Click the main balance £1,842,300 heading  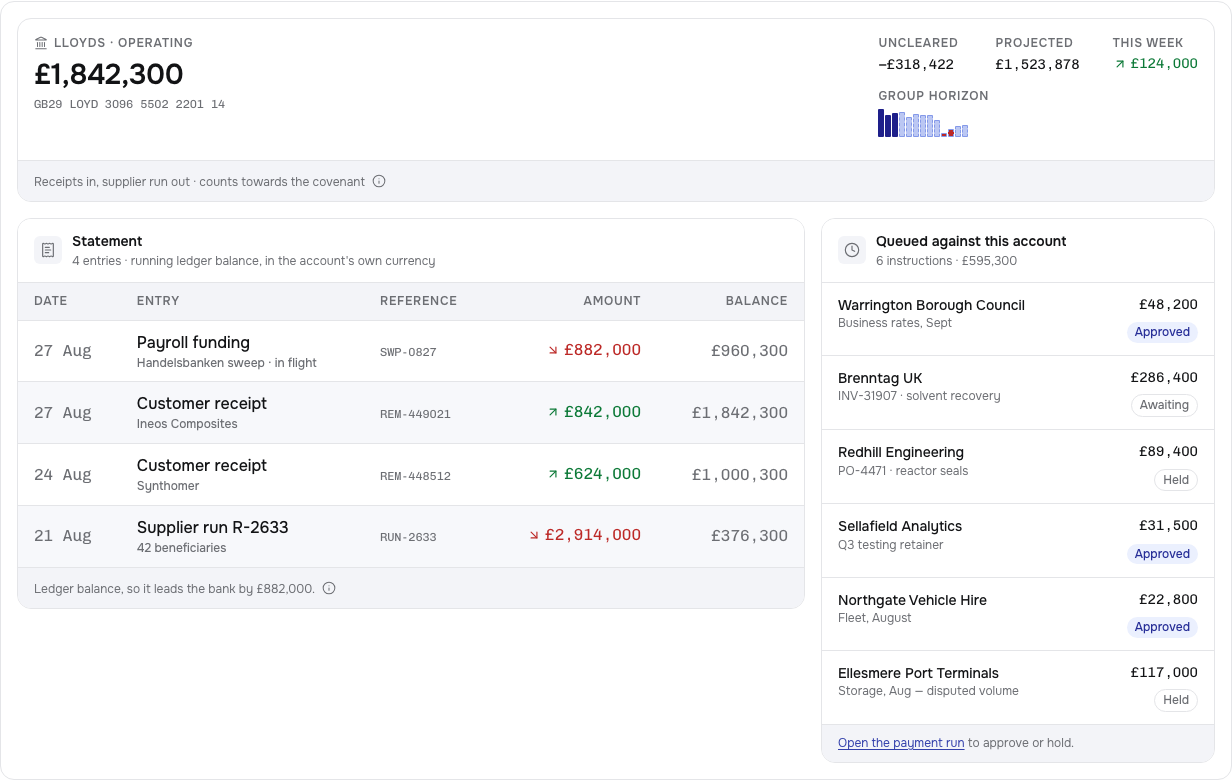point(109,74)
